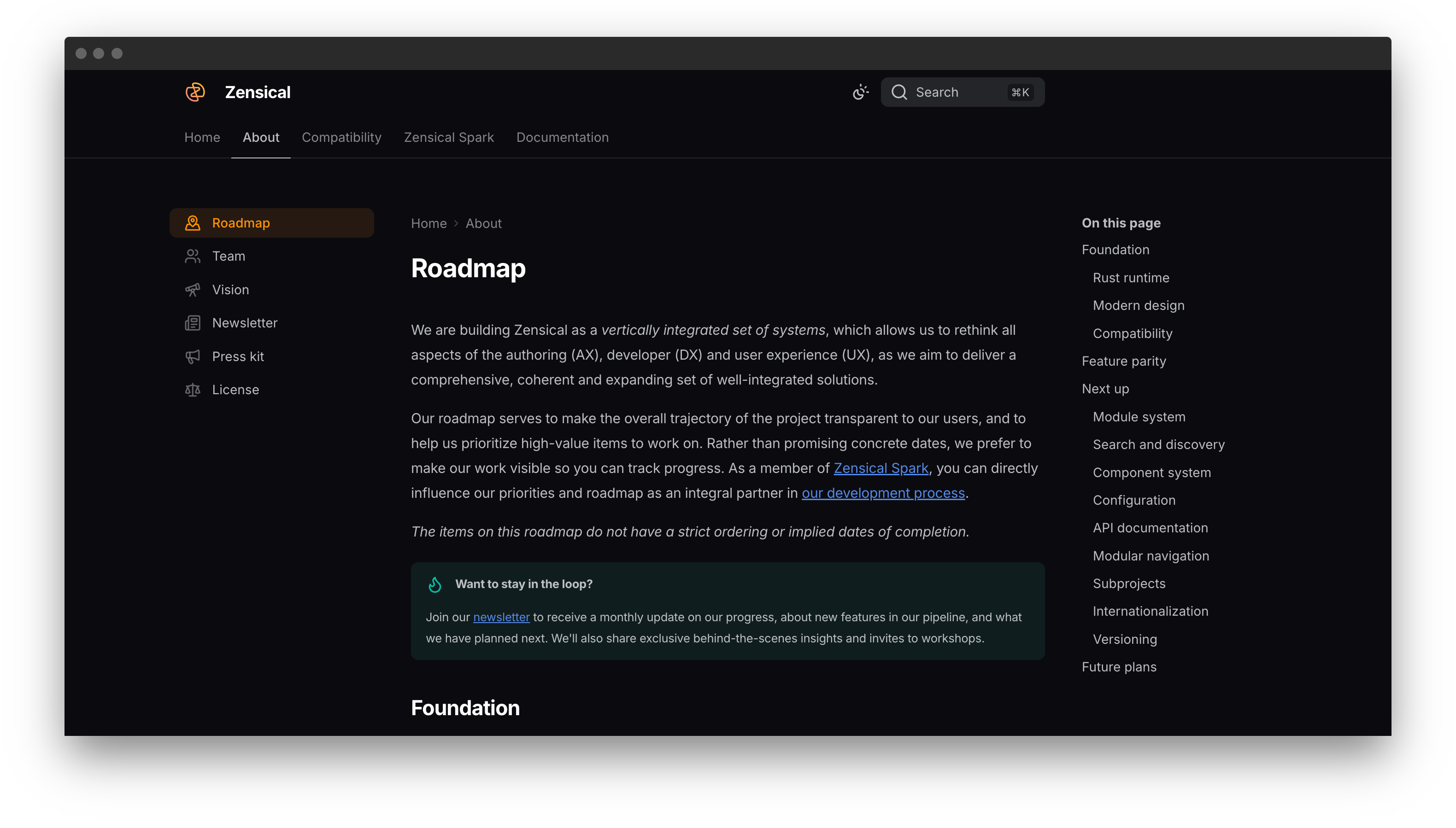Click the Vision telescope icon
This screenshot has width=1456, height=828.
(193, 290)
